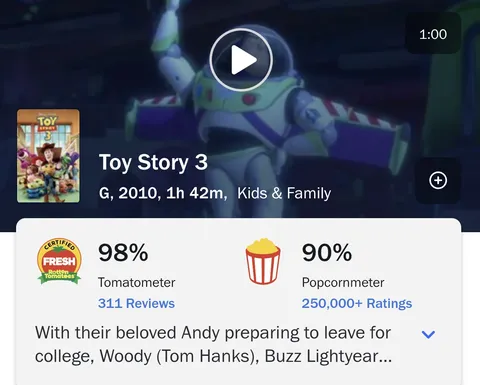
Task: Click the 98% Tomatometer score
Action: 123,252
